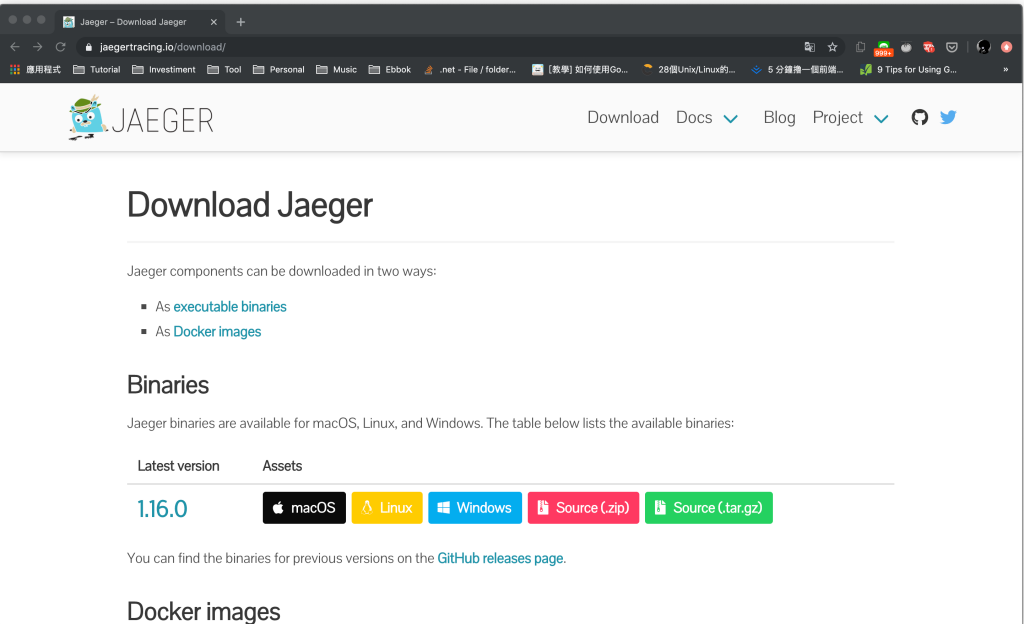
Task: Open the LINE extension with 999+ badge
Action: coord(883,48)
